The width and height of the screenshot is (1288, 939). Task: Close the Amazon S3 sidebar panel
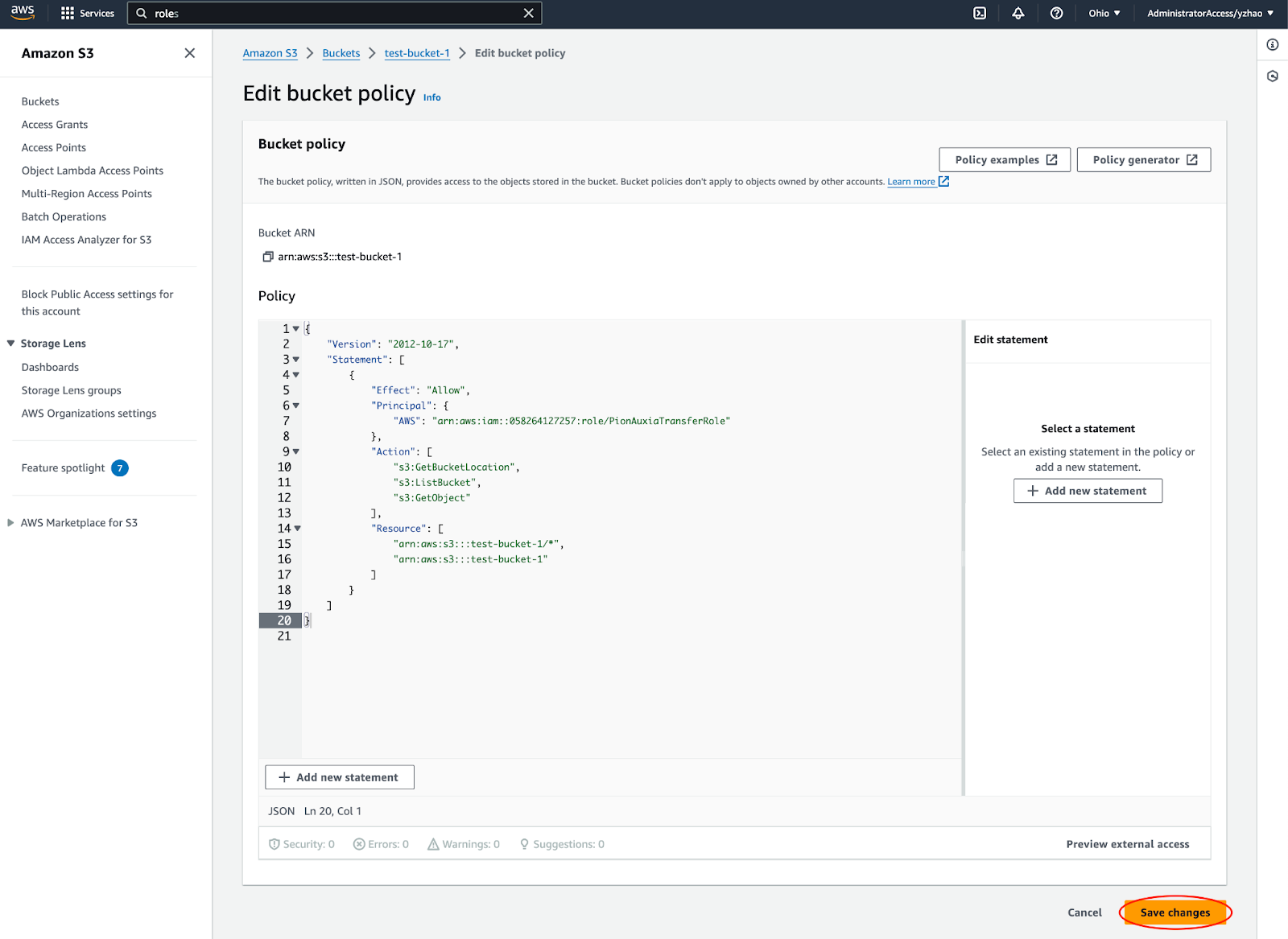coord(190,53)
